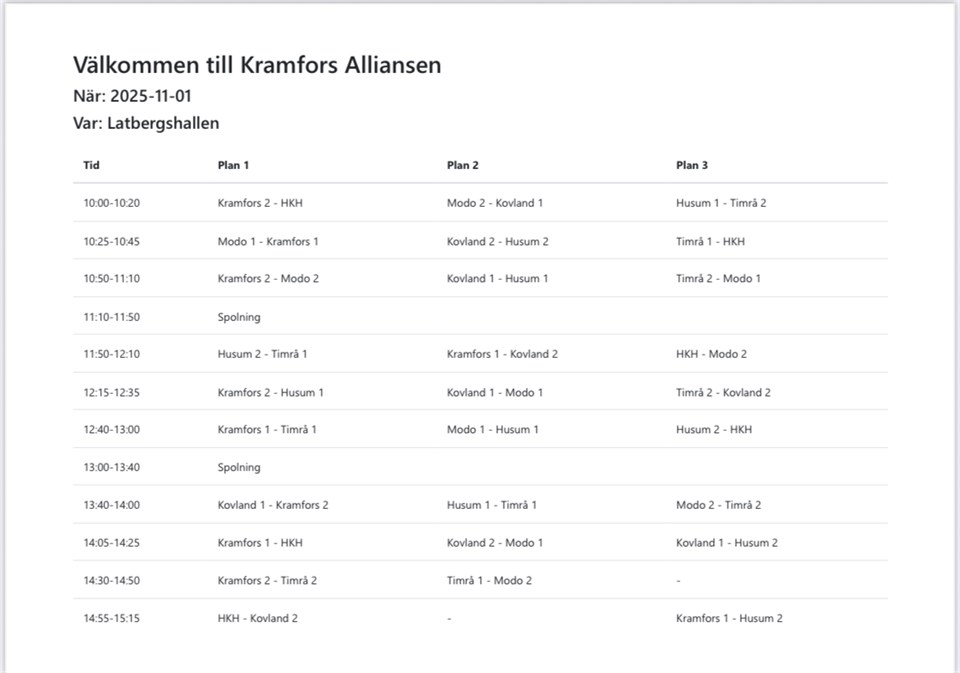Select the Timrå 1 - HKH match
This screenshot has width=960, height=673.
710,241
